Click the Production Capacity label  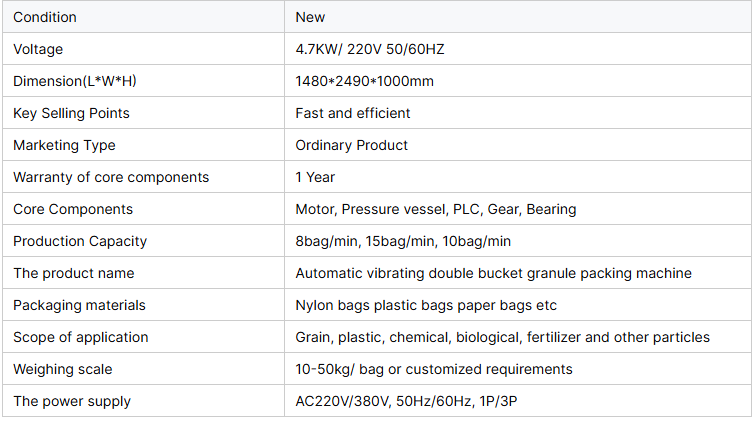click(x=80, y=241)
